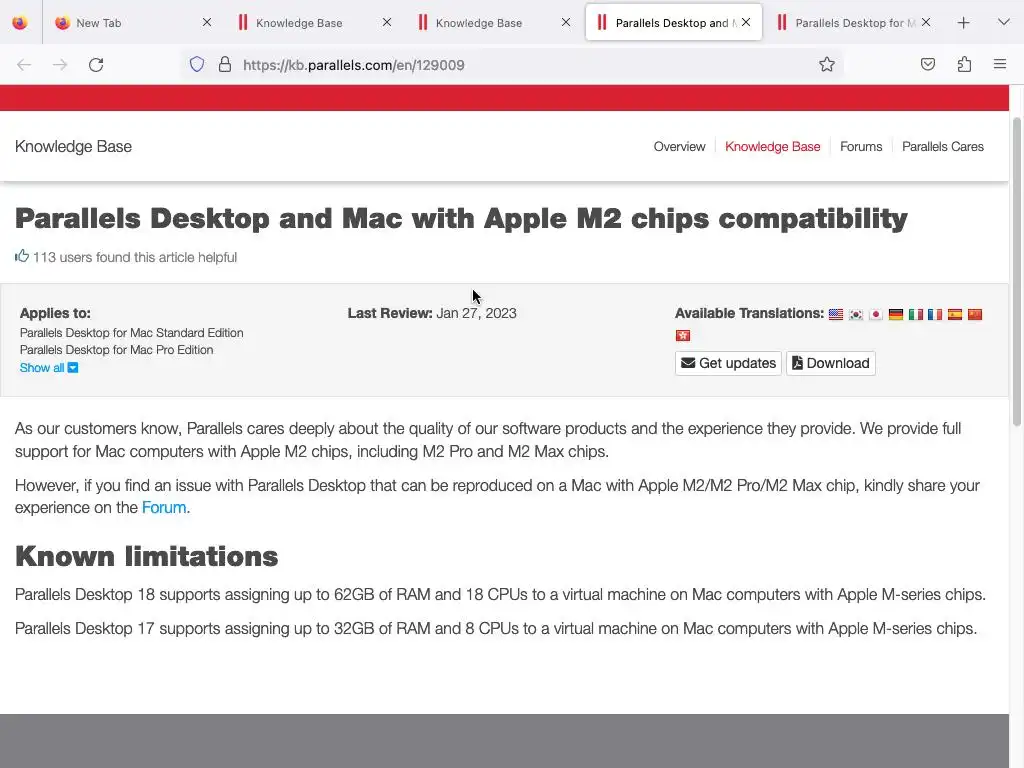Select the Korean translation flag
The width and height of the screenshot is (1024, 768).
click(856, 315)
